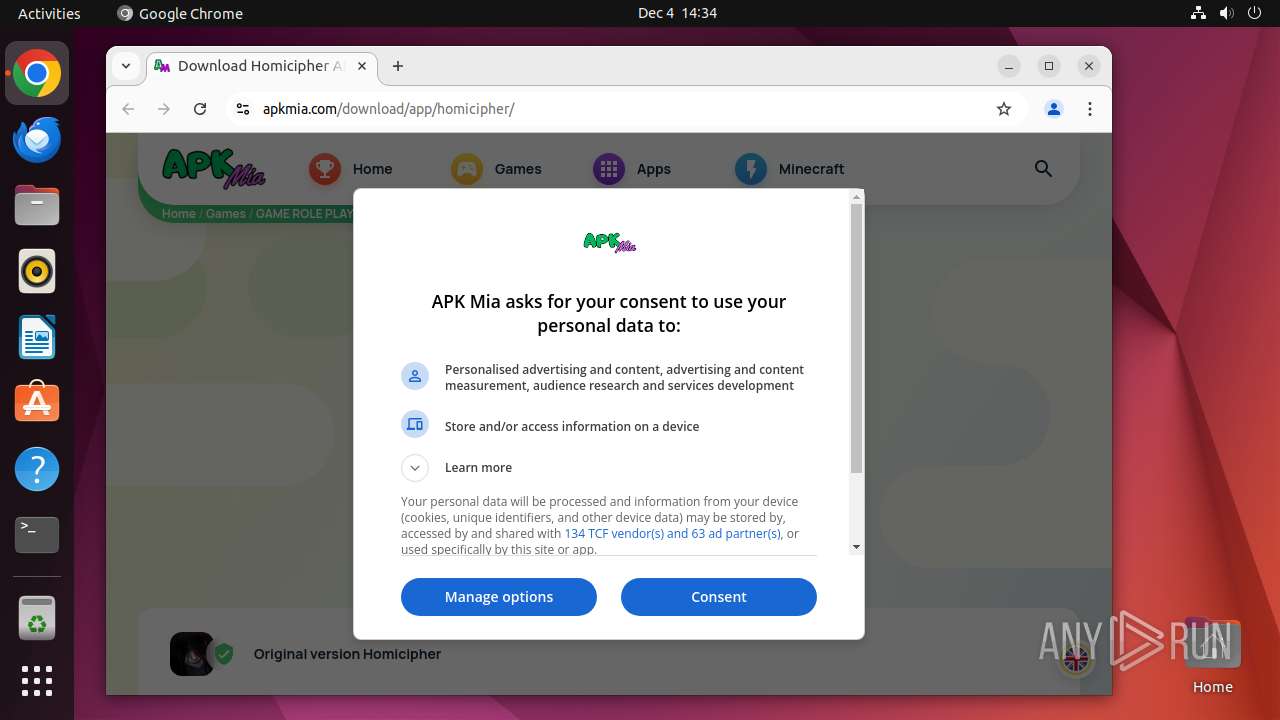Open Google Chrome from the dock
Viewport: 1280px width, 720px height.
[37, 74]
